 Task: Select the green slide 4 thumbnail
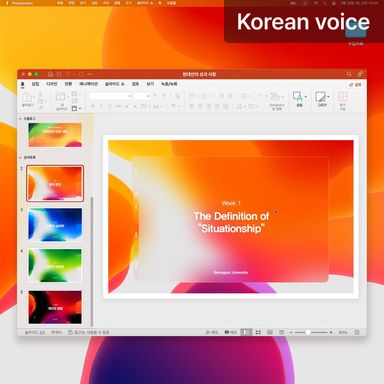55,265
